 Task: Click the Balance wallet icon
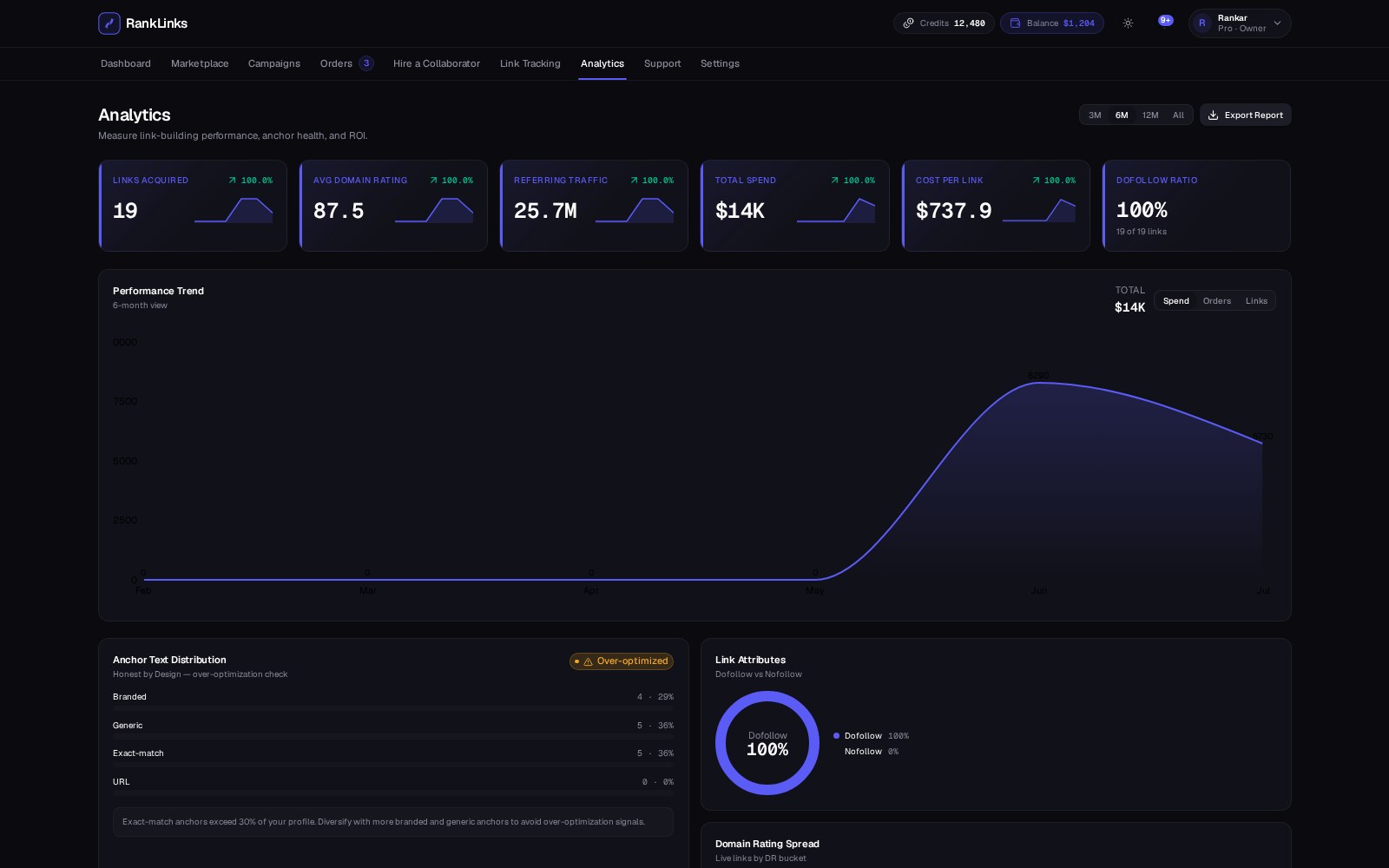click(x=1015, y=23)
